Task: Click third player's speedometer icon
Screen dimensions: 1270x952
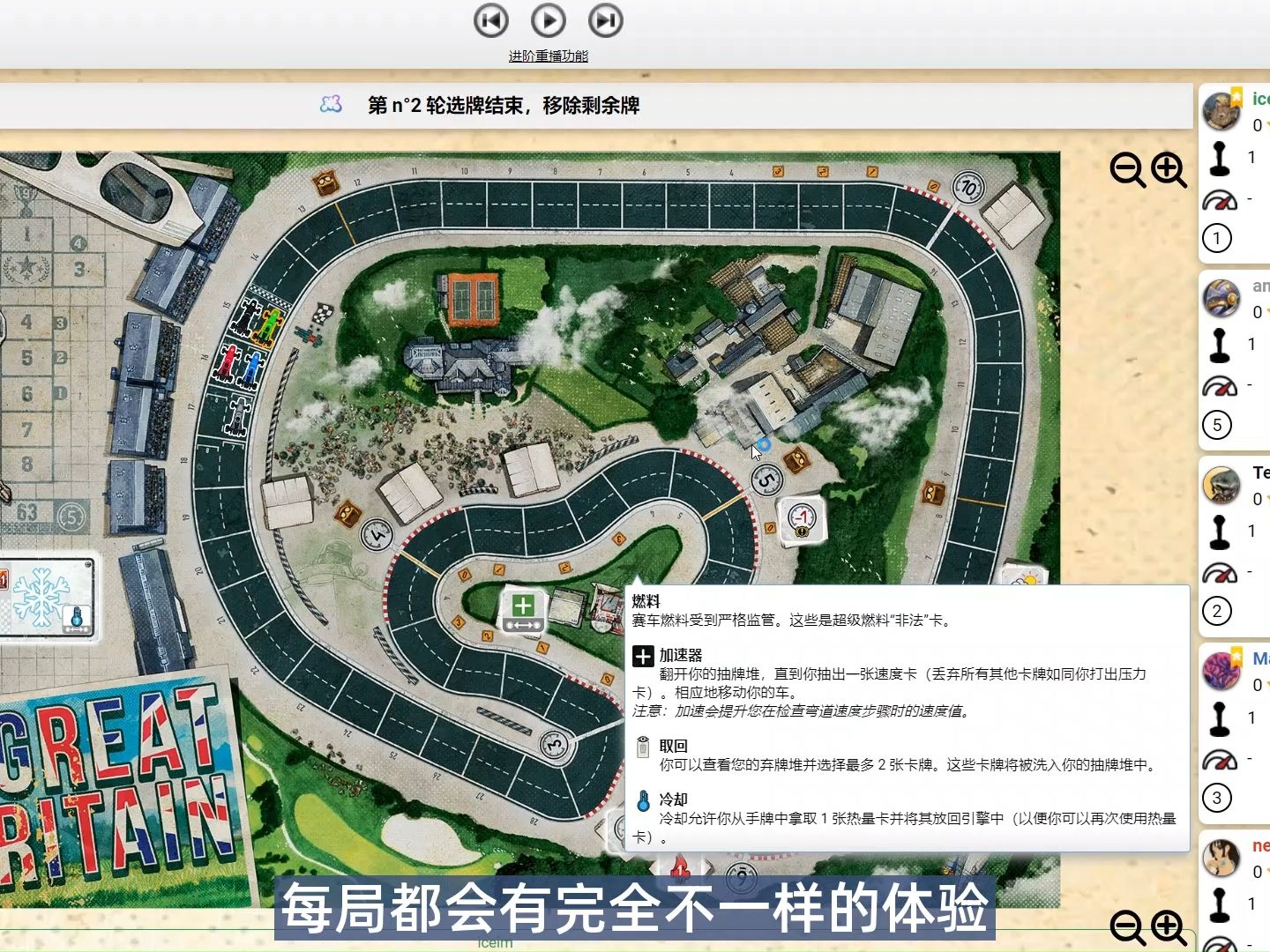Action: [1220, 573]
